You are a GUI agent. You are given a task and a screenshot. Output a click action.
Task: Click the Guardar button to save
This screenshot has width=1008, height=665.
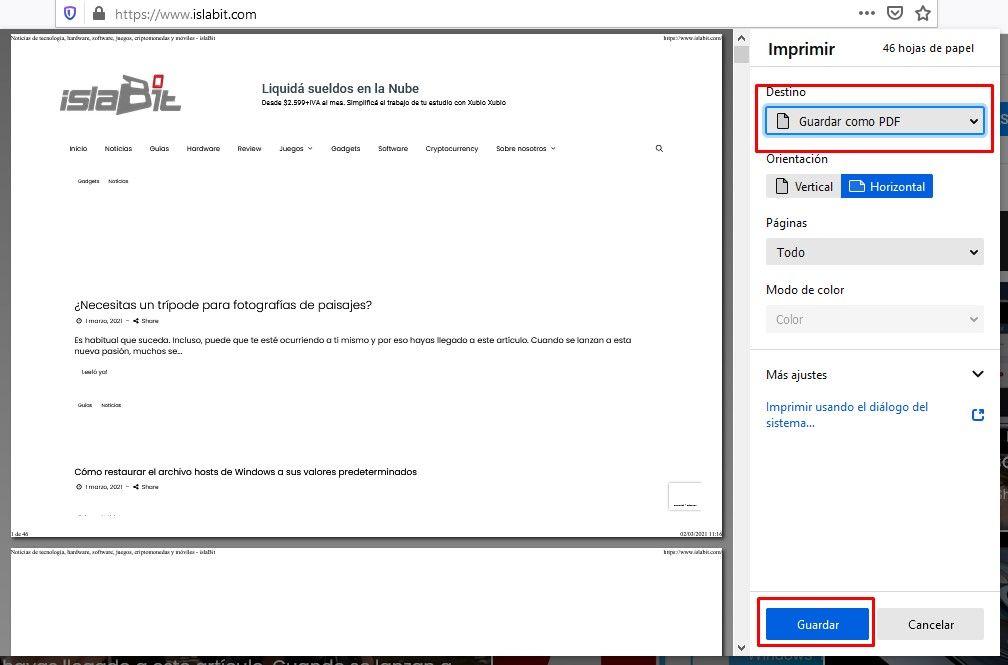[816, 623]
